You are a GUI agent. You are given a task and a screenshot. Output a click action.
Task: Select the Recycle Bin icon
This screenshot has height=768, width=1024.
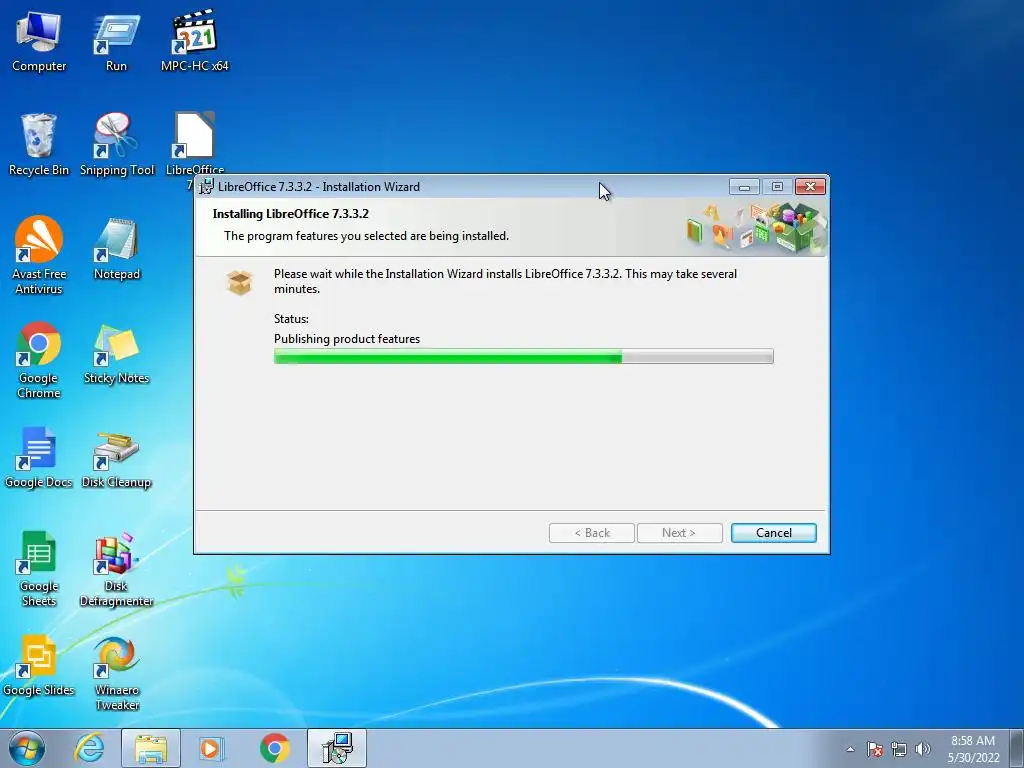[39, 145]
